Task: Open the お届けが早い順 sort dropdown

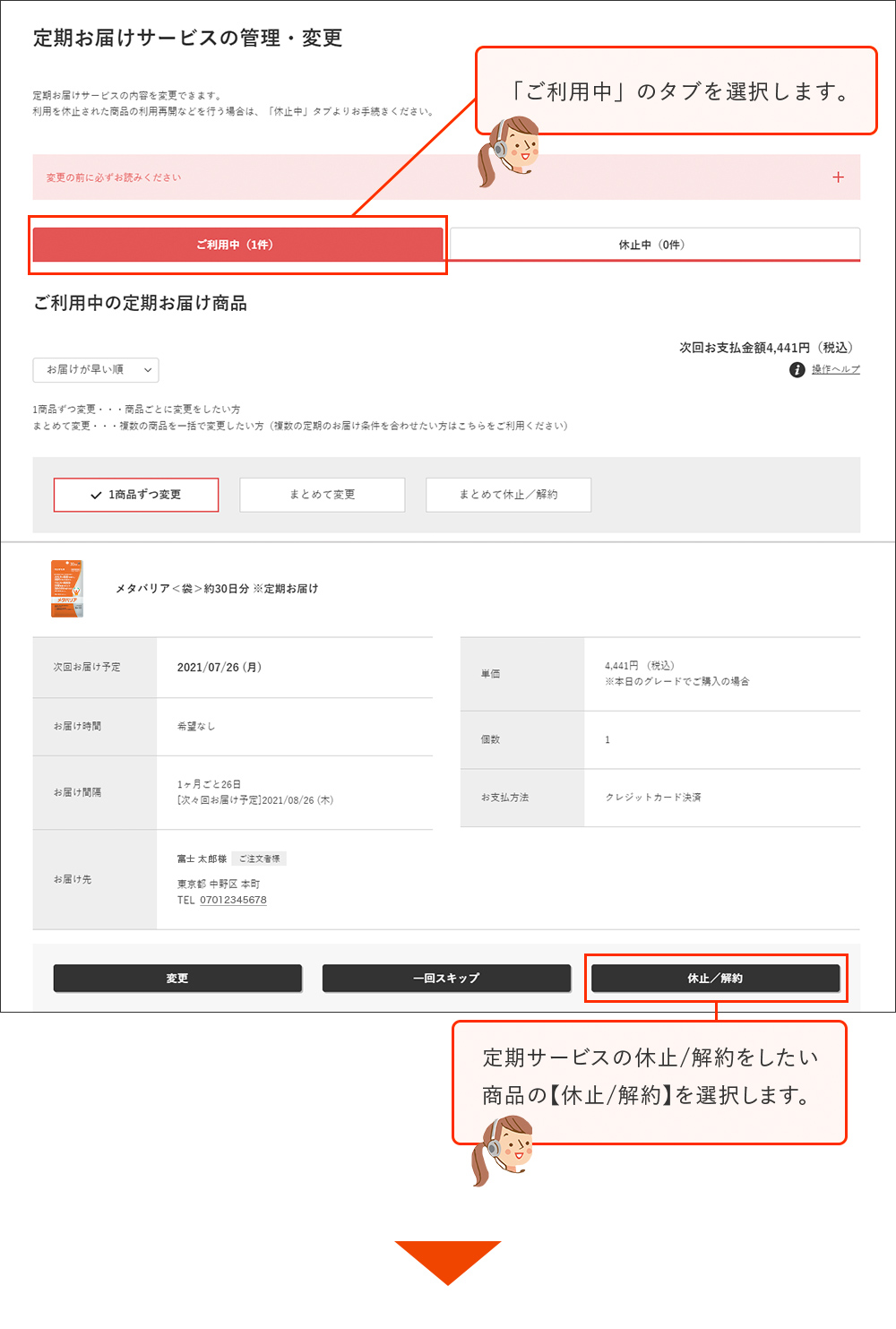Action: coord(94,369)
